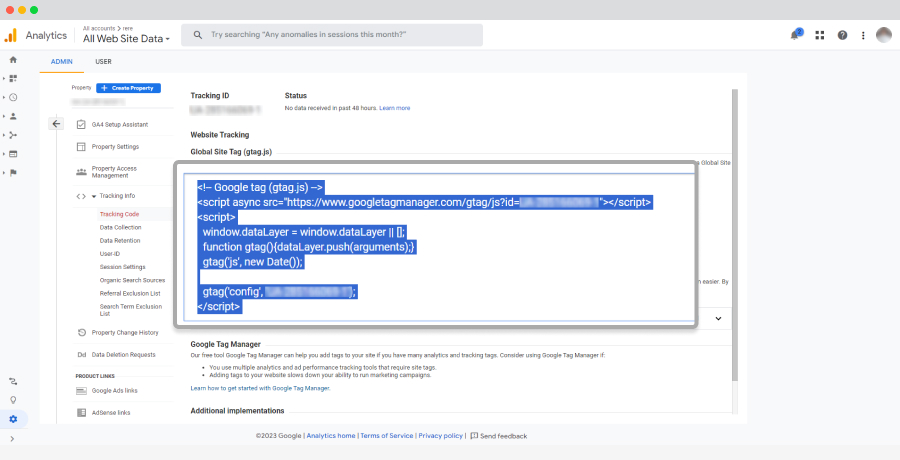The height and width of the screenshot is (460, 900).
Task: Click the vertical page scrollbar
Action: point(735,235)
